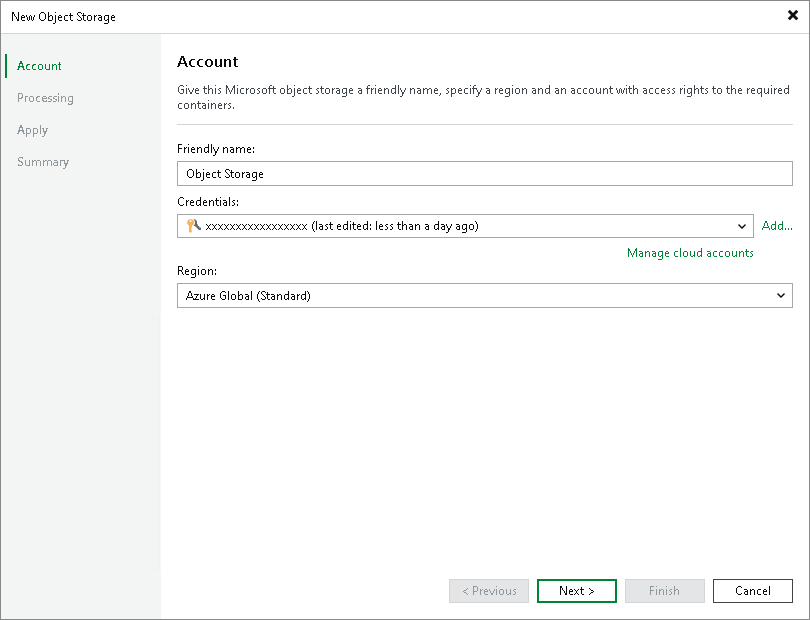Click the masked credentials entry text

[341, 226]
